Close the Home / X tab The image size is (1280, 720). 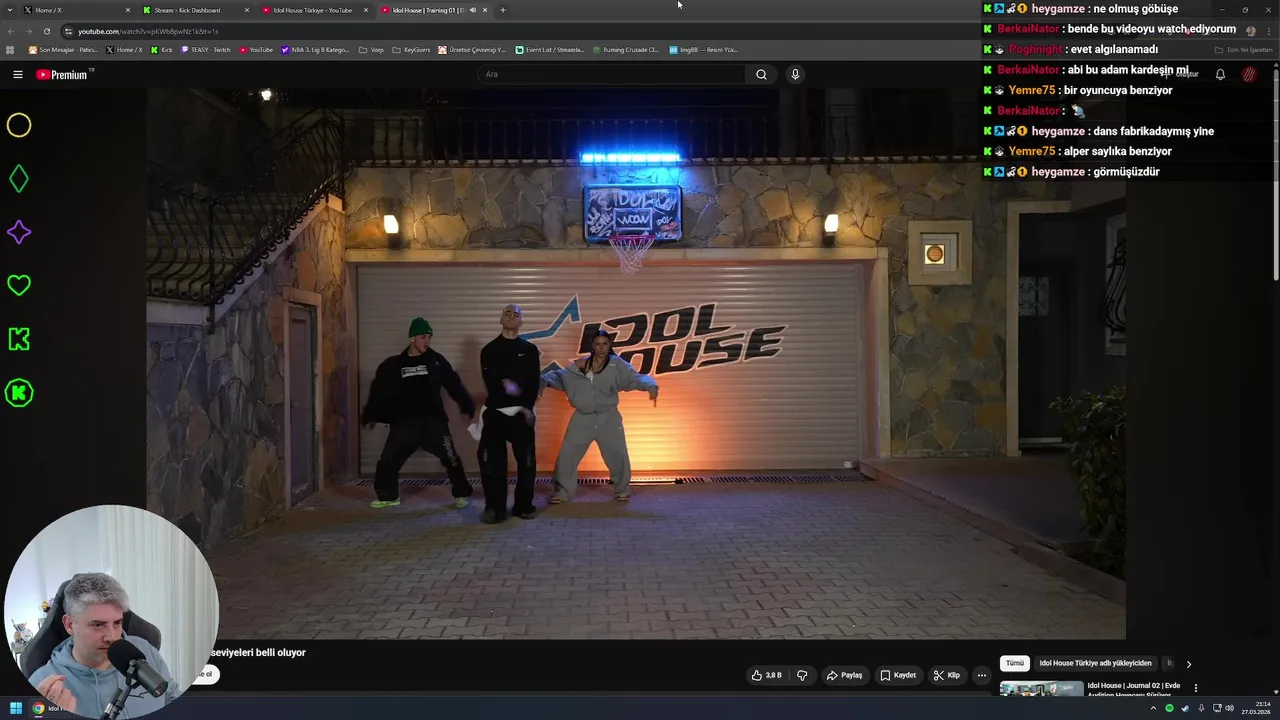pyautogui.click(x=128, y=10)
